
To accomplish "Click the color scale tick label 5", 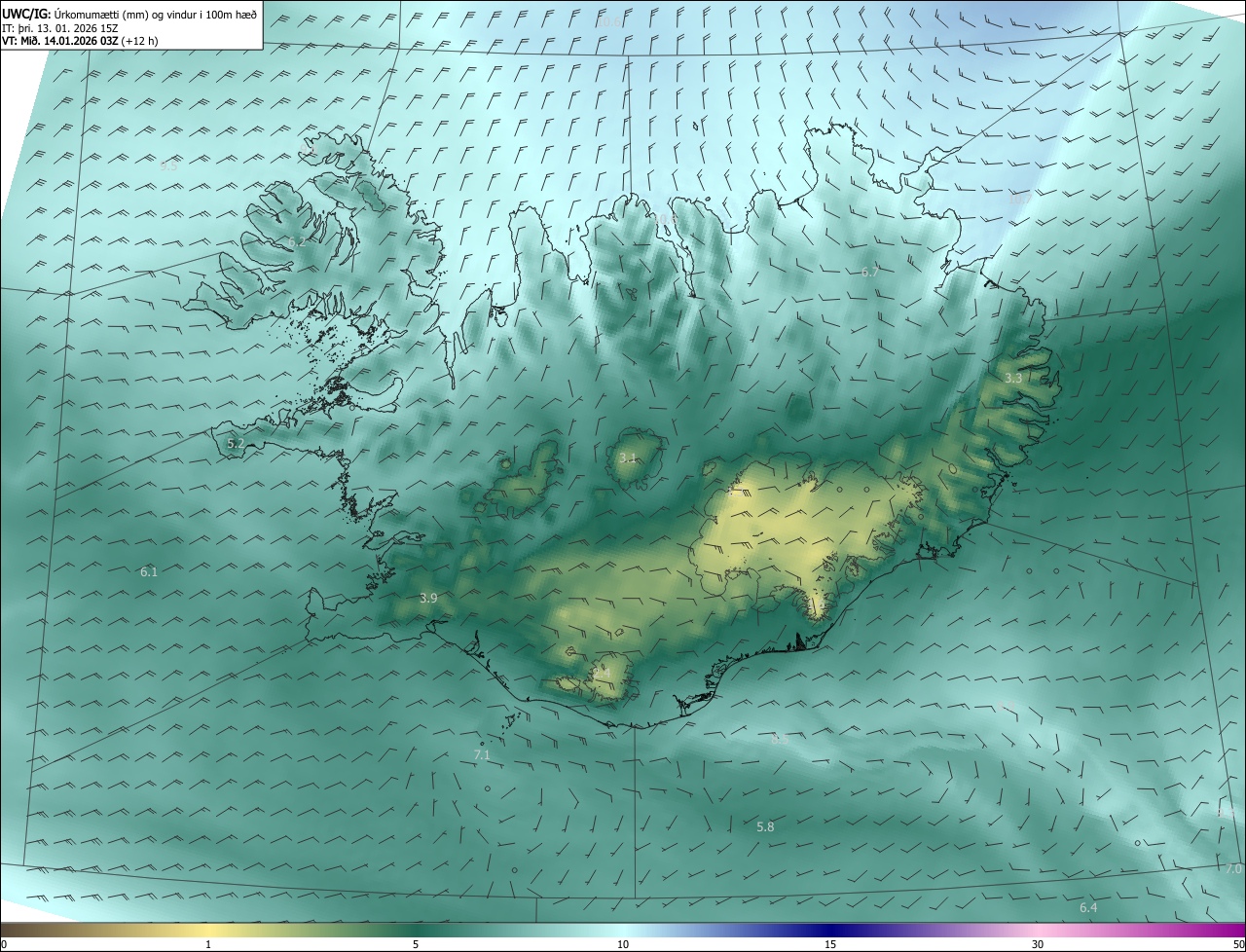I will [416, 944].
